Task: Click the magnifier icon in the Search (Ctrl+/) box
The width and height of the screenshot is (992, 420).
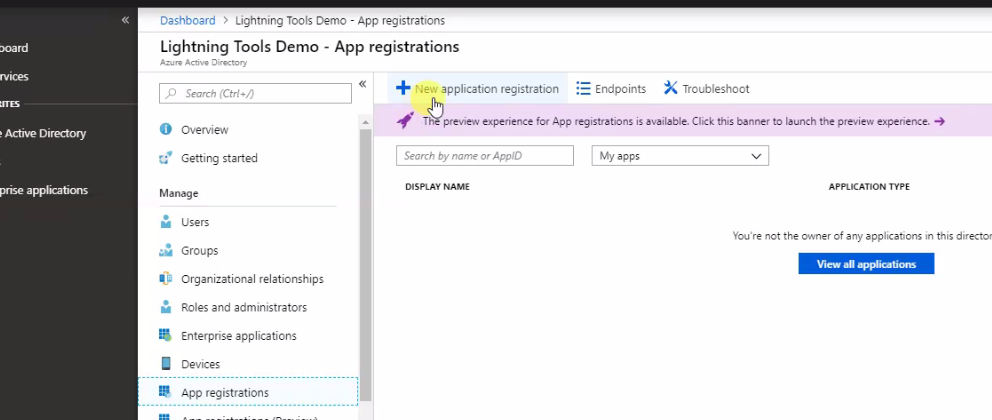Action: coord(171,93)
